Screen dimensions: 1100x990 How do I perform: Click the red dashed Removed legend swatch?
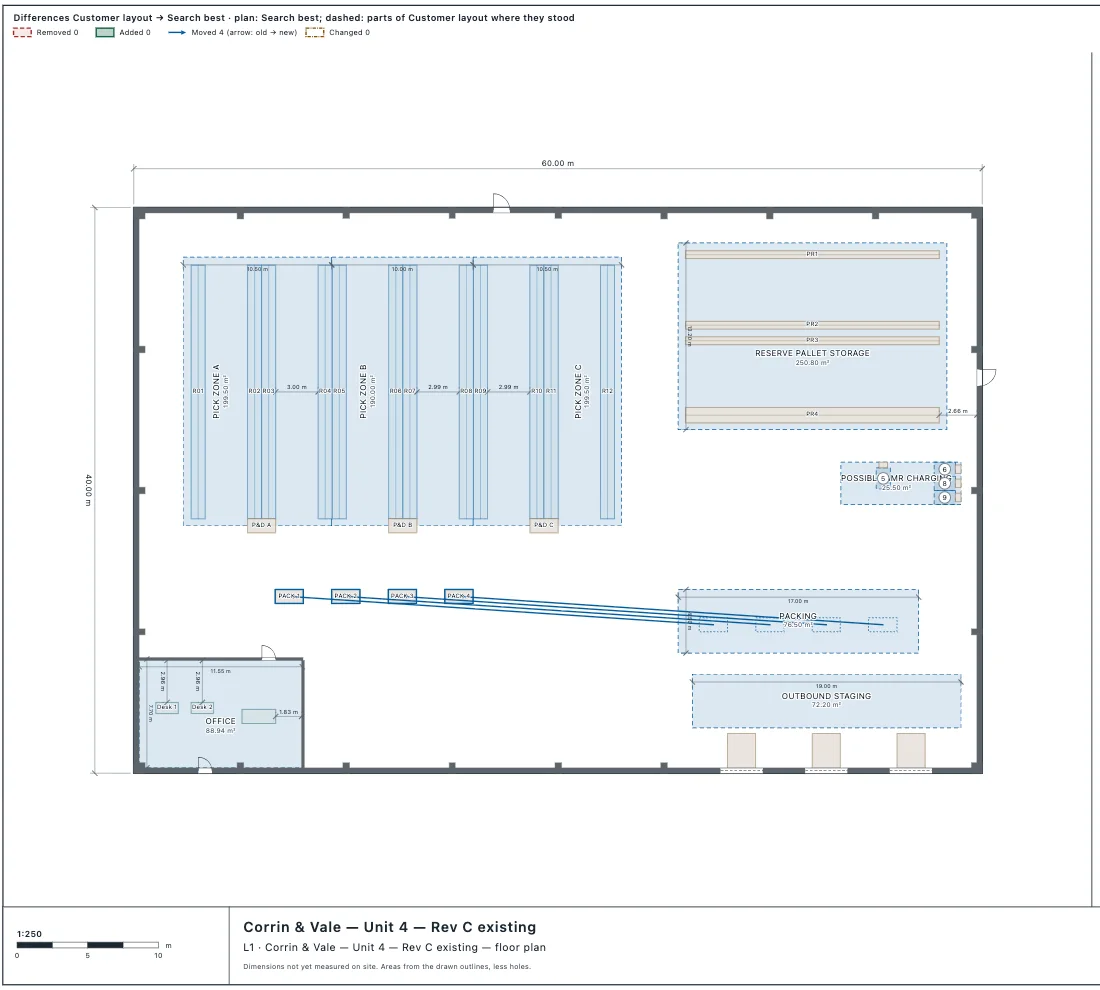[x=22, y=32]
